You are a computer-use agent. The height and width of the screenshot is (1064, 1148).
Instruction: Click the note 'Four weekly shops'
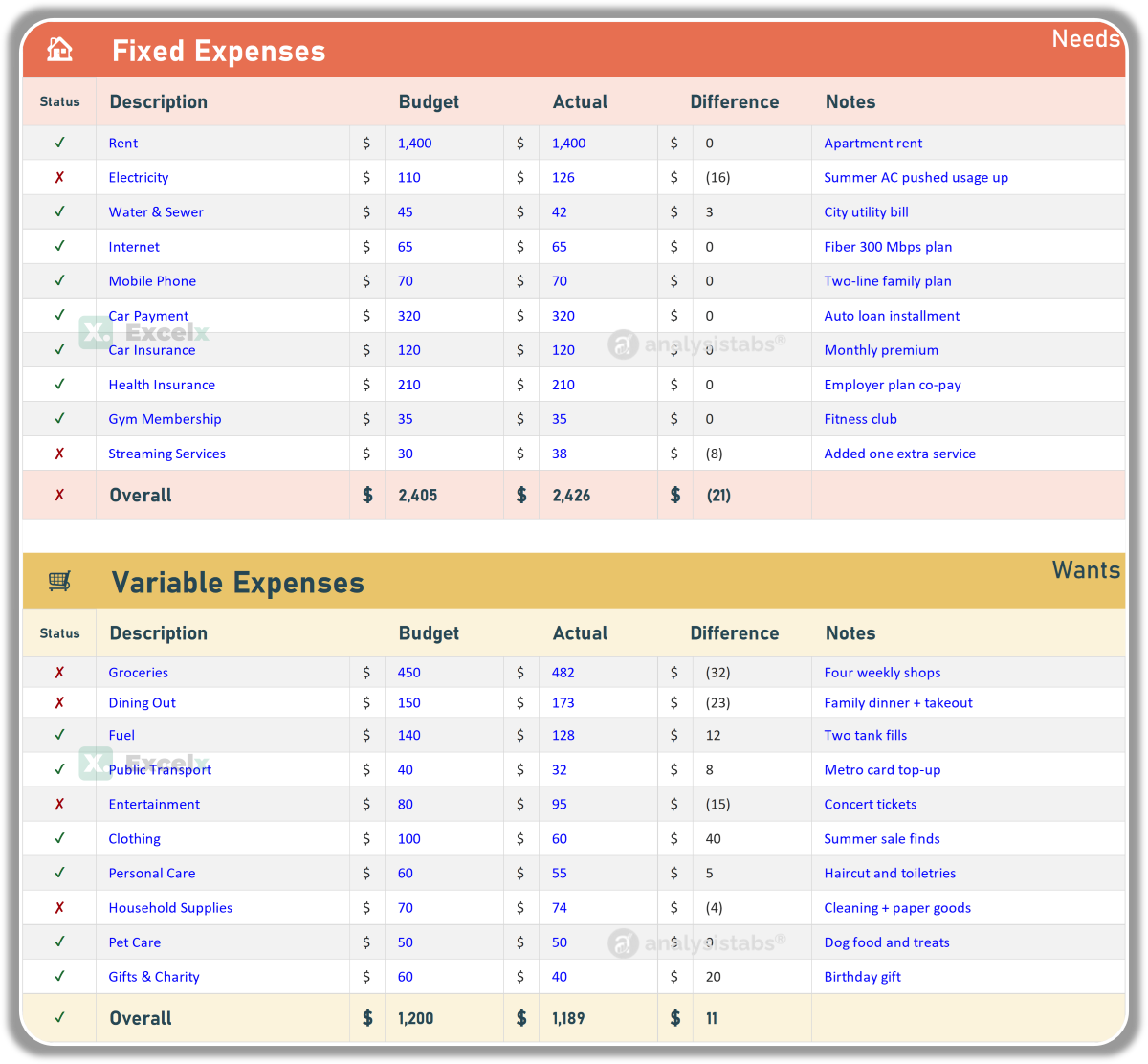tap(883, 673)
